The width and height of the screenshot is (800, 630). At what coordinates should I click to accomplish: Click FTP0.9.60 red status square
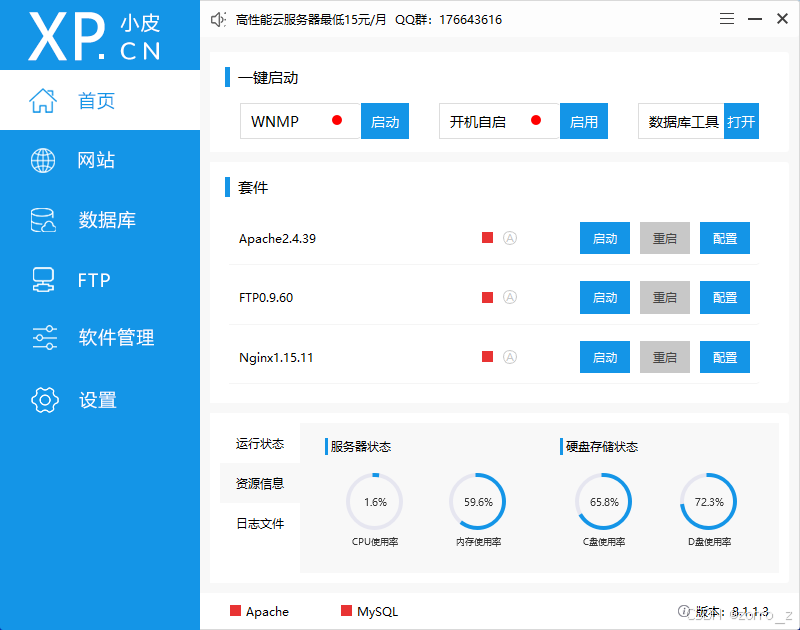click(x=487, y=297)
